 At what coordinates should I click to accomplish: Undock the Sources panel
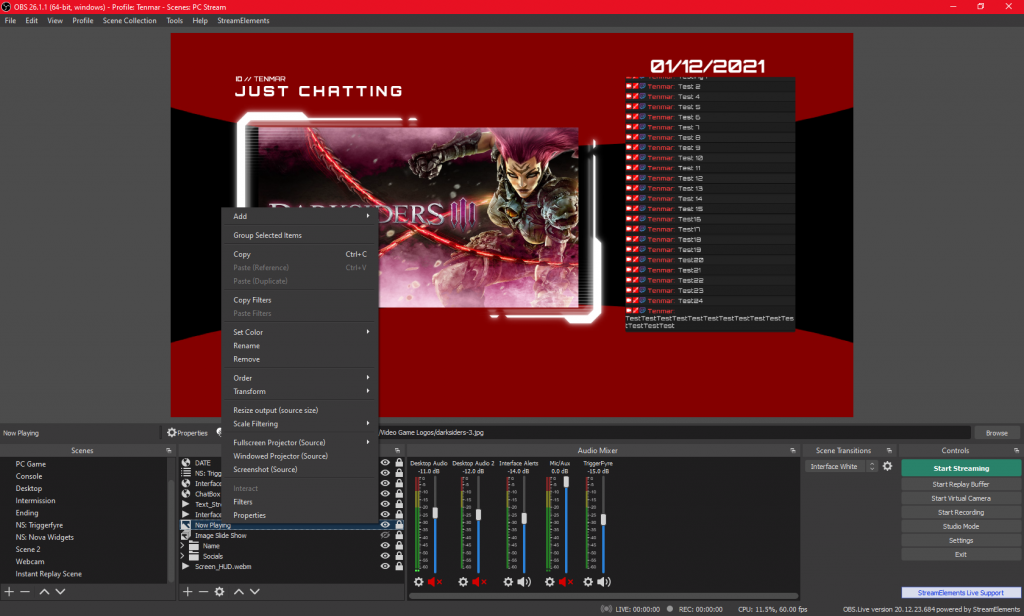coord(397,451)
